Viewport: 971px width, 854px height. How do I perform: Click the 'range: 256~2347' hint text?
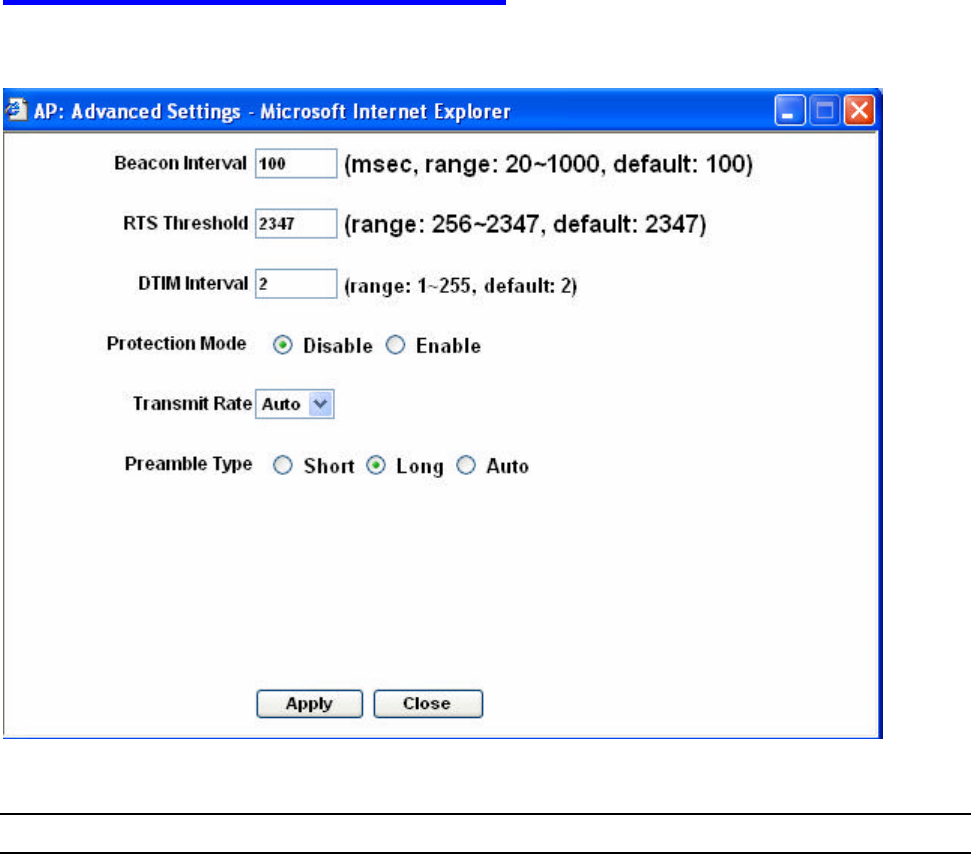click(525, 224)
